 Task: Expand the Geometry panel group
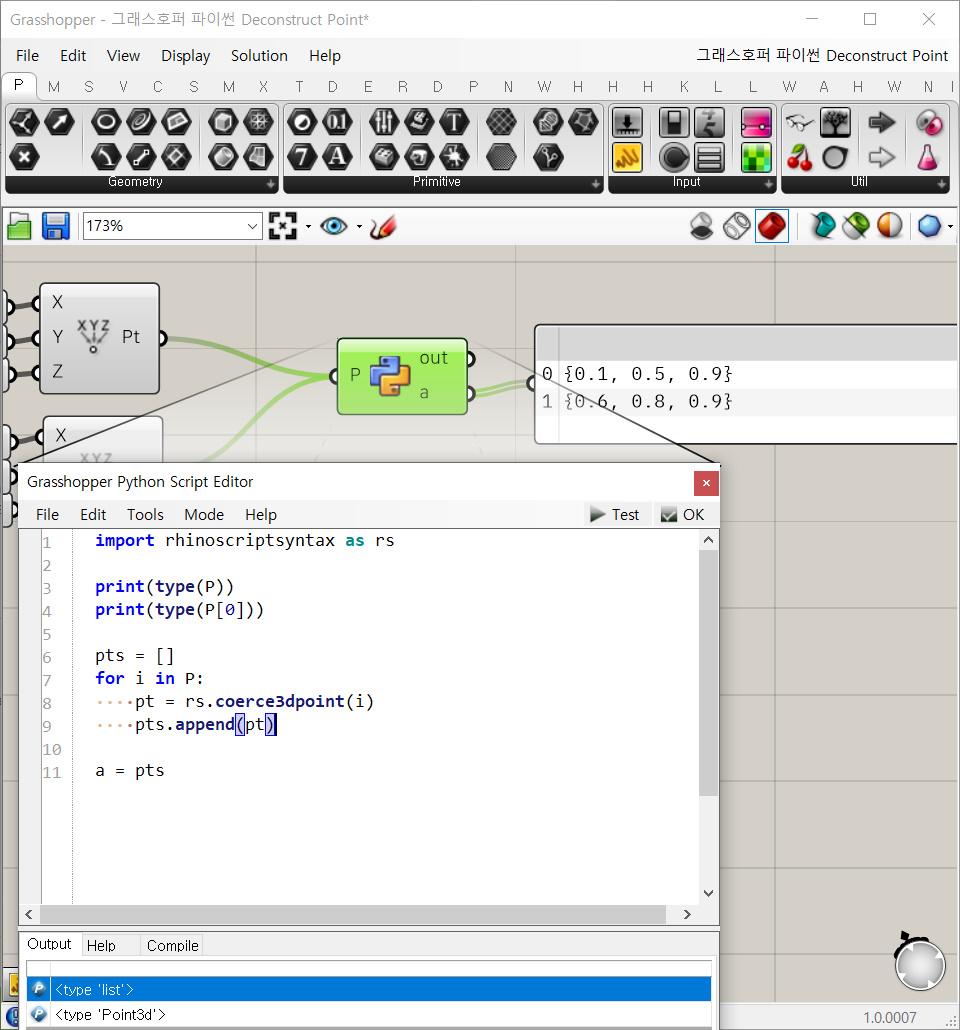coord(271,185)
